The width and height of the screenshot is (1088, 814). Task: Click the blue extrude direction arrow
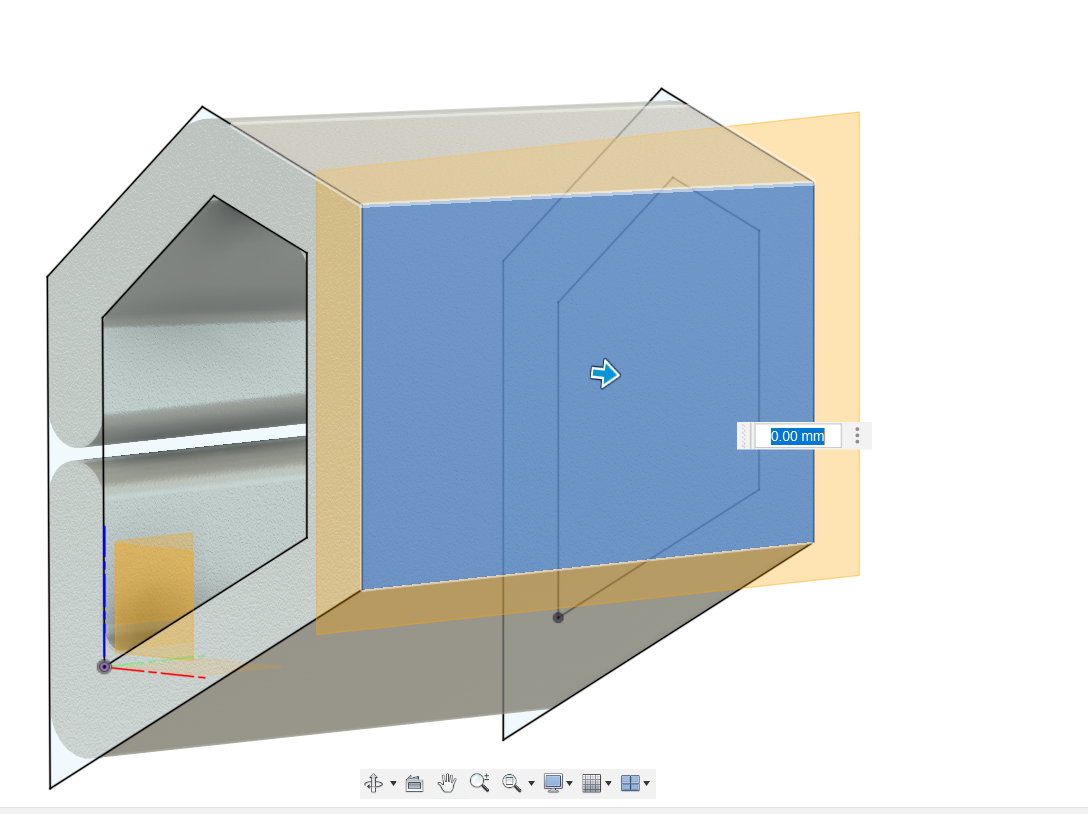click(x=605, y=374)
